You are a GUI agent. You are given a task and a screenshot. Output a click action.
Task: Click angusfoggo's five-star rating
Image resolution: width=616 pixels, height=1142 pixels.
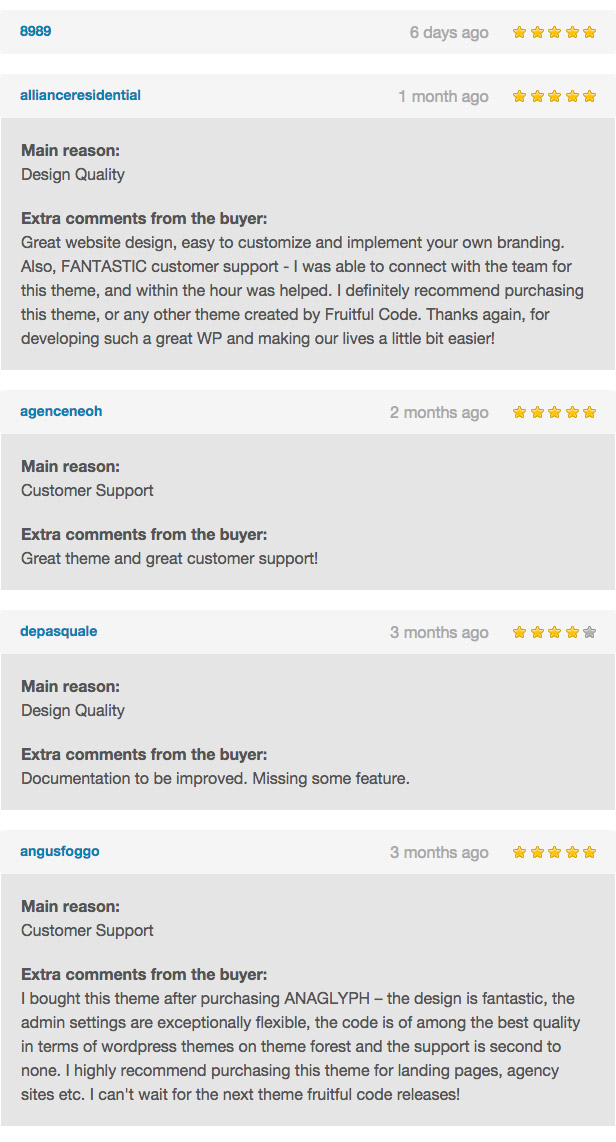554,852
